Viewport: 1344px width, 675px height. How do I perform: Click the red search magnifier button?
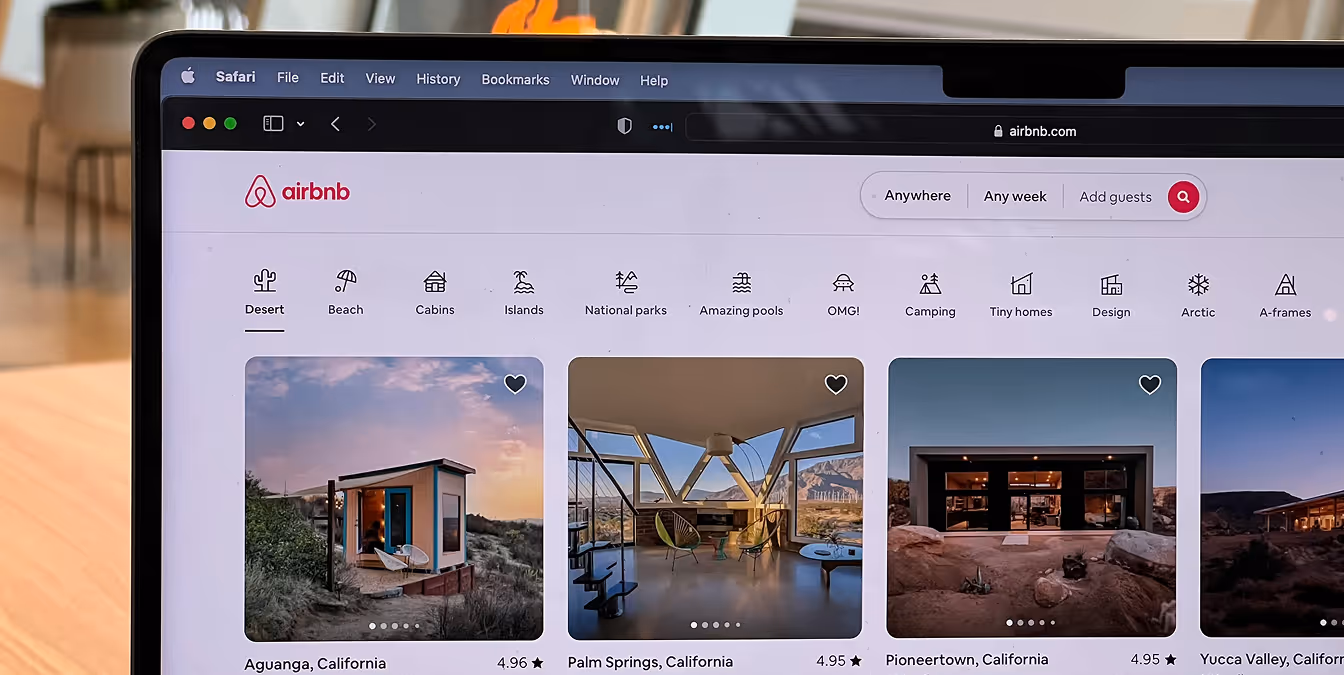(x=1183, y=197)
